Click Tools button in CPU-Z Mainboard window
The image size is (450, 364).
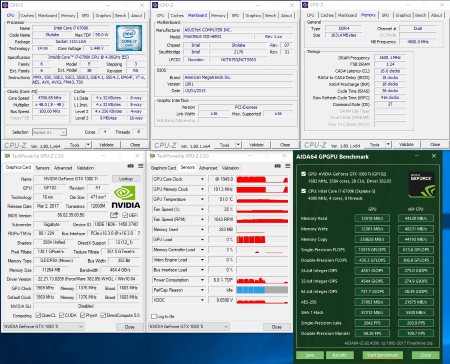pyautogui.click(x=224, y=145)
